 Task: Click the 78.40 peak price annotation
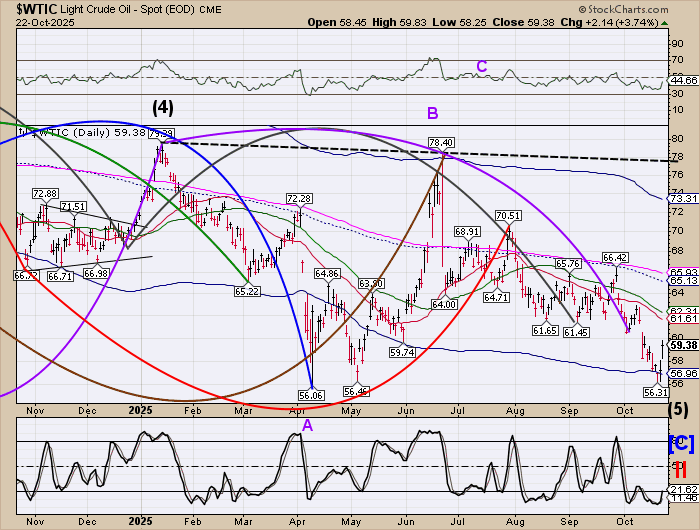click(x=442, y=143)
